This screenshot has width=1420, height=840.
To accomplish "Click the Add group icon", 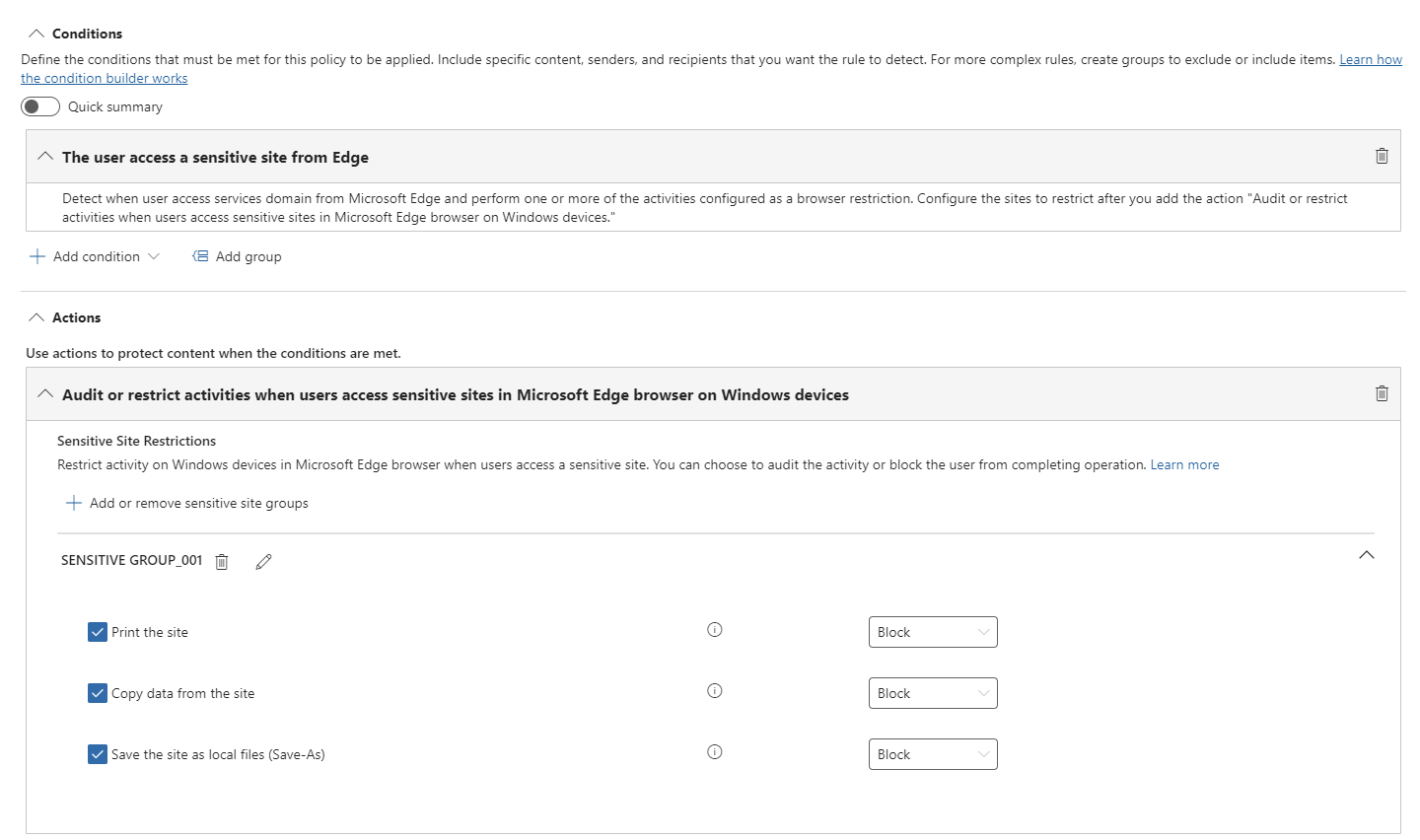I will pyautogui.click(x=199, y=255).
